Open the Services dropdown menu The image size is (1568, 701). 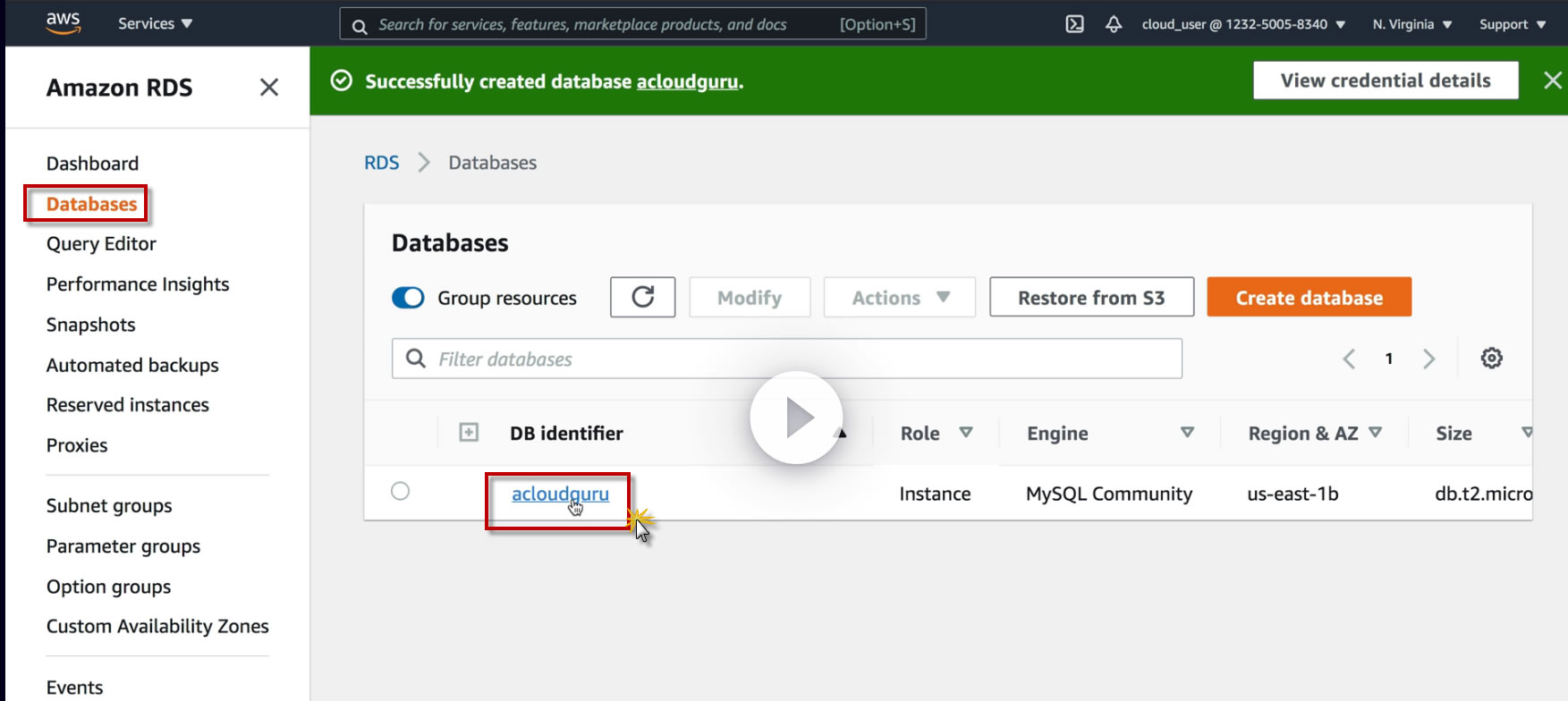click(155, 23)
